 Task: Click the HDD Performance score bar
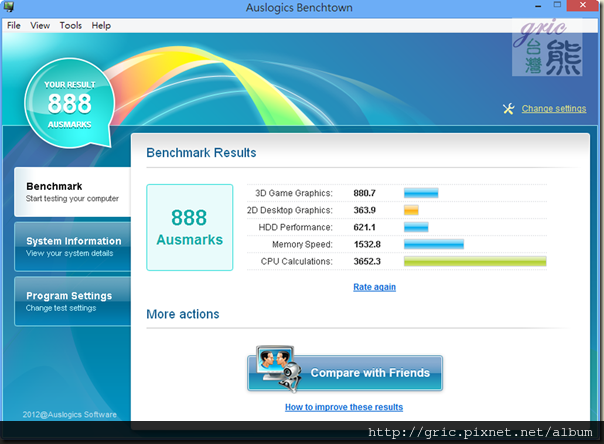(416, 227)
